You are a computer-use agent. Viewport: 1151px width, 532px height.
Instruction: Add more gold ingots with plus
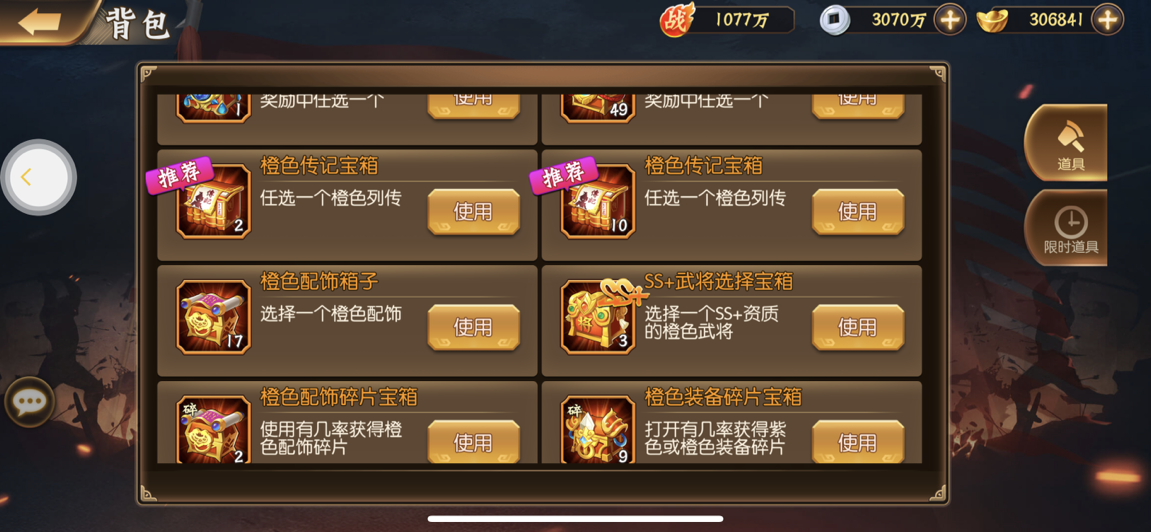tap(1107, 20)
